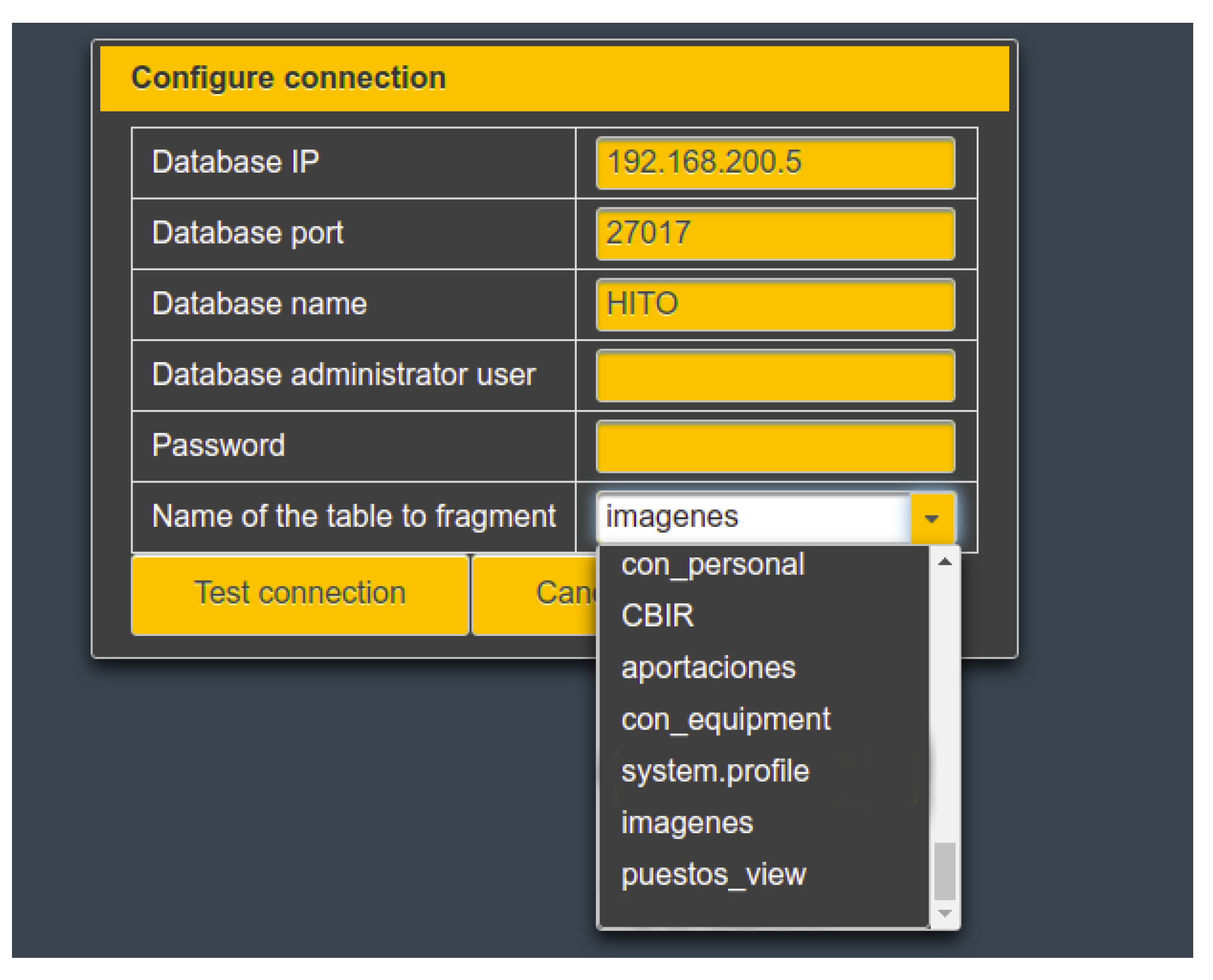This screenshot has height=980, width=1213.
Task: Select 'CBIR' from the table dropdown
Action: pyautogui.click(x=661, y=613)
